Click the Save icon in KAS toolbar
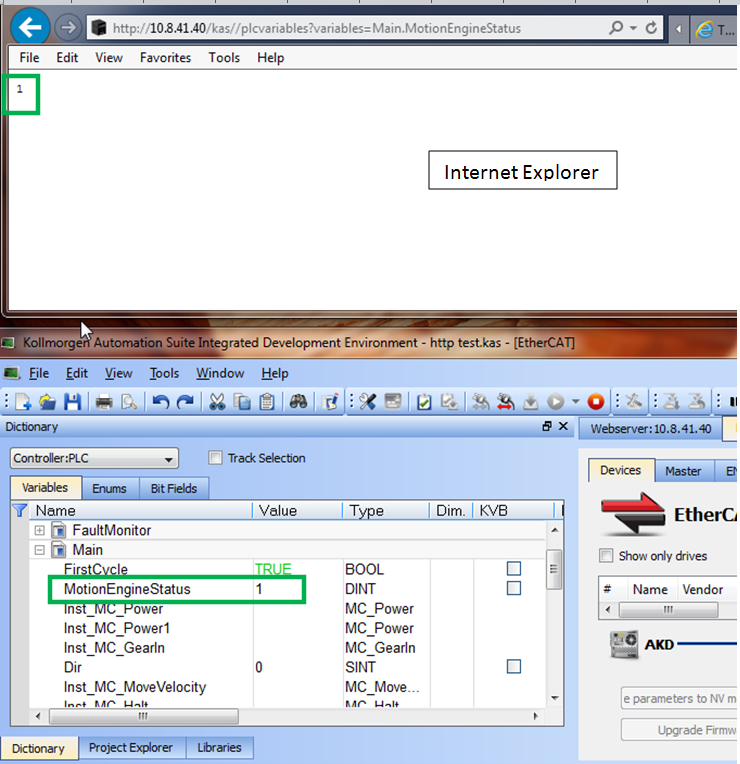Viewport: 740px width, 764px height. click(x=72, y=402)
